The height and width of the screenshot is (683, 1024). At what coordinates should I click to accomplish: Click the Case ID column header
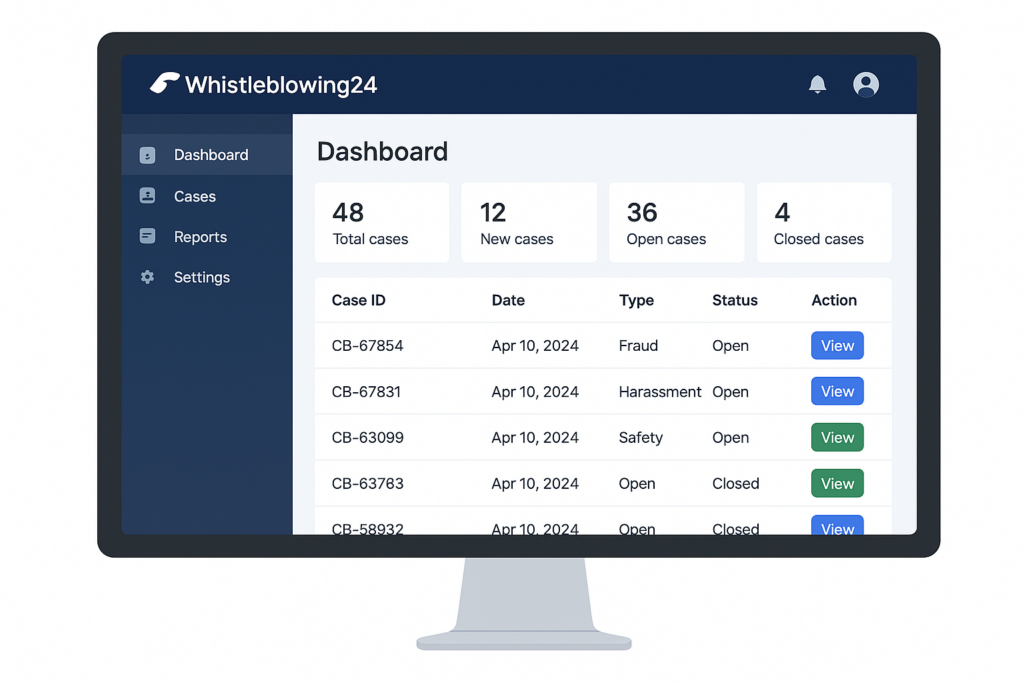pyautogui.click(x=360, y=300)
